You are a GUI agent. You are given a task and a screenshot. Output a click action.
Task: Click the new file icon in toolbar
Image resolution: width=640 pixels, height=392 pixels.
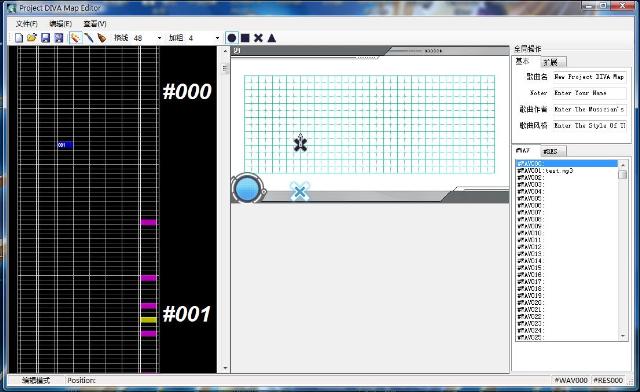tap(19, 38)
